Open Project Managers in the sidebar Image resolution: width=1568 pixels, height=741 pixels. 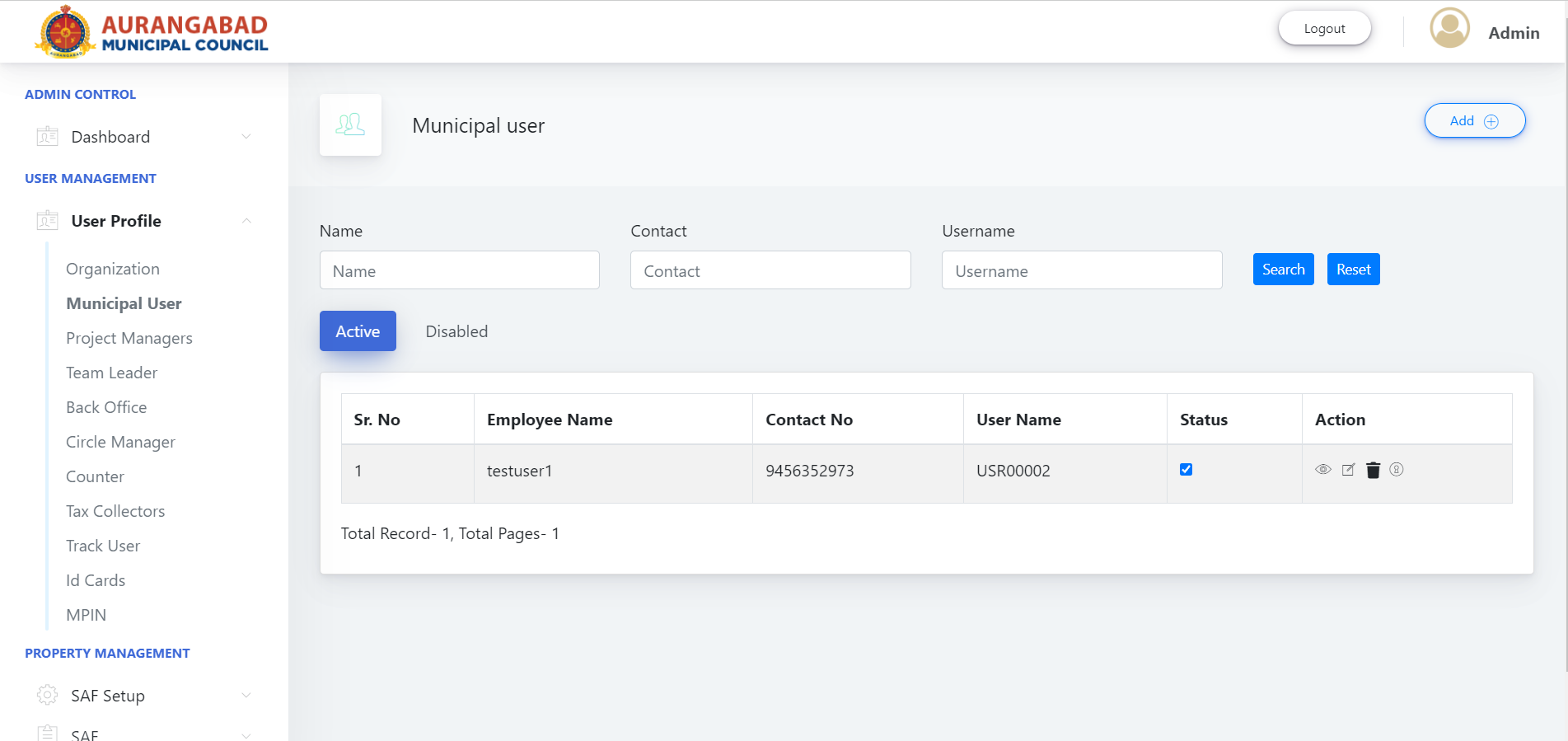coord(129,338)
